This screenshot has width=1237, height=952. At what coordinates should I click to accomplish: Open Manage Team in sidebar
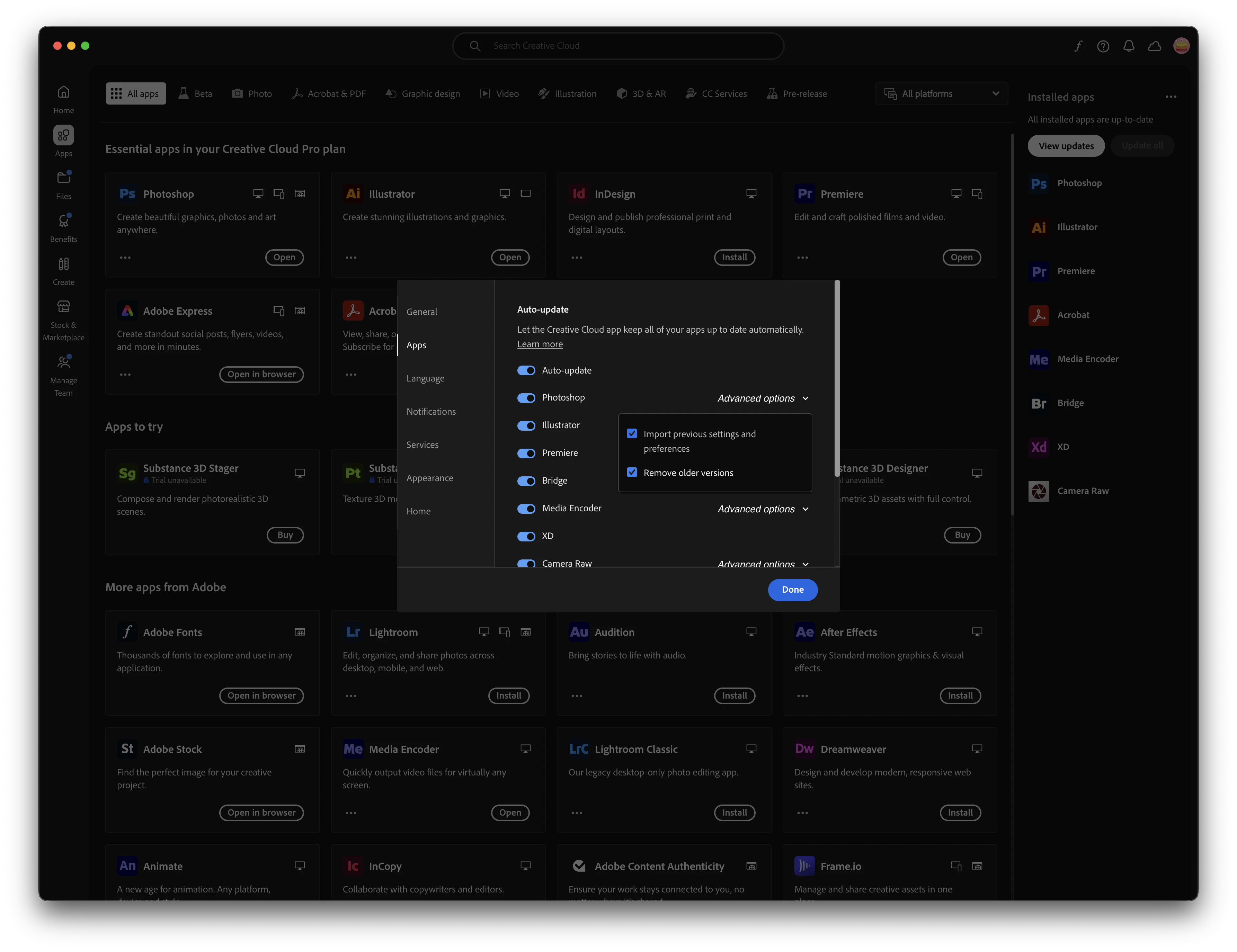63,375
